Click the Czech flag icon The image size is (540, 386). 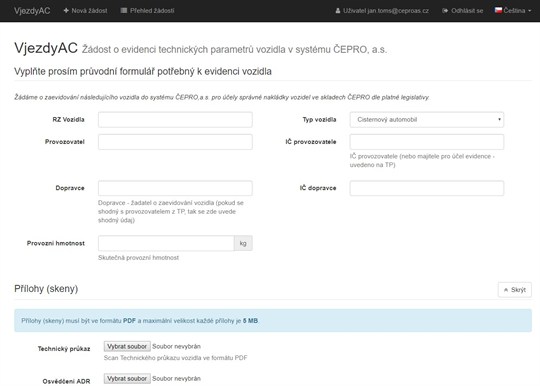pos(498,10)
